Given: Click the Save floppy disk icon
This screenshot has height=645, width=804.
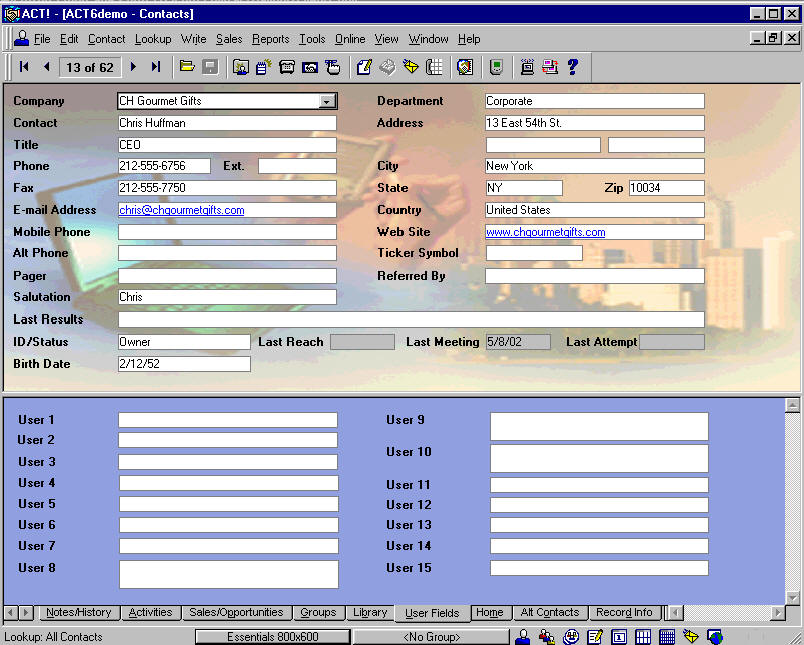Looking at the screenshot, I should [x=210, y=66].
